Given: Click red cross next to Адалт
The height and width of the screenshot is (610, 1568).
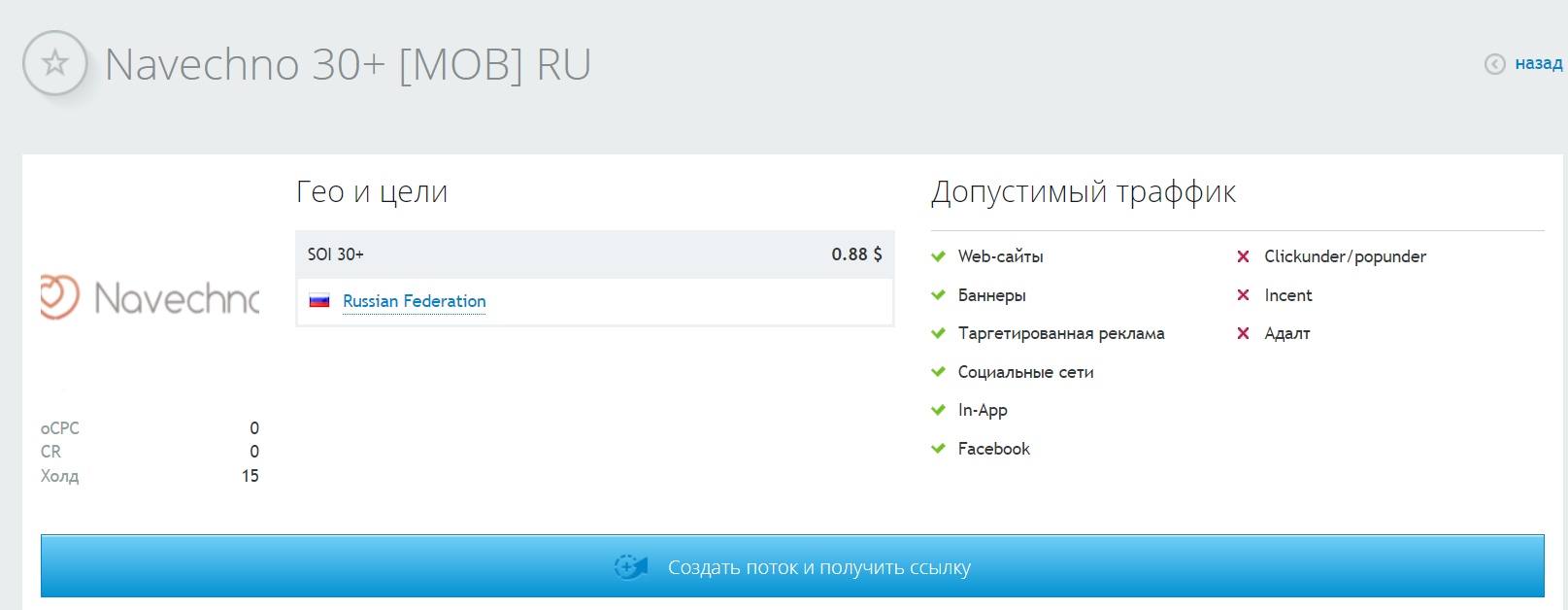Looking at the screenshot, I should (1243, 333).
